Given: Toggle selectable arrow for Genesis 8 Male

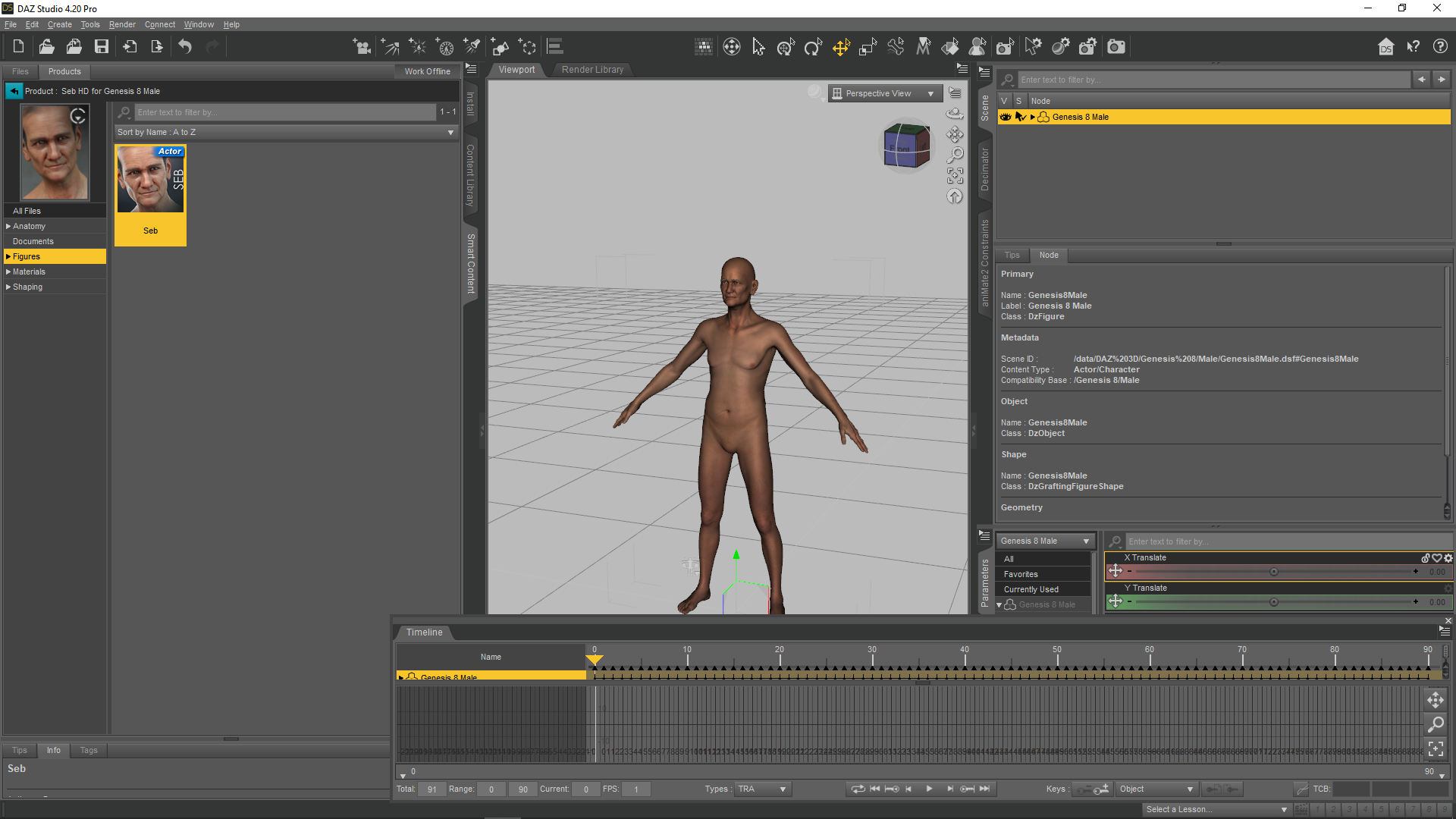Looking at the screenshot, I should click(x=1020, y=117).
